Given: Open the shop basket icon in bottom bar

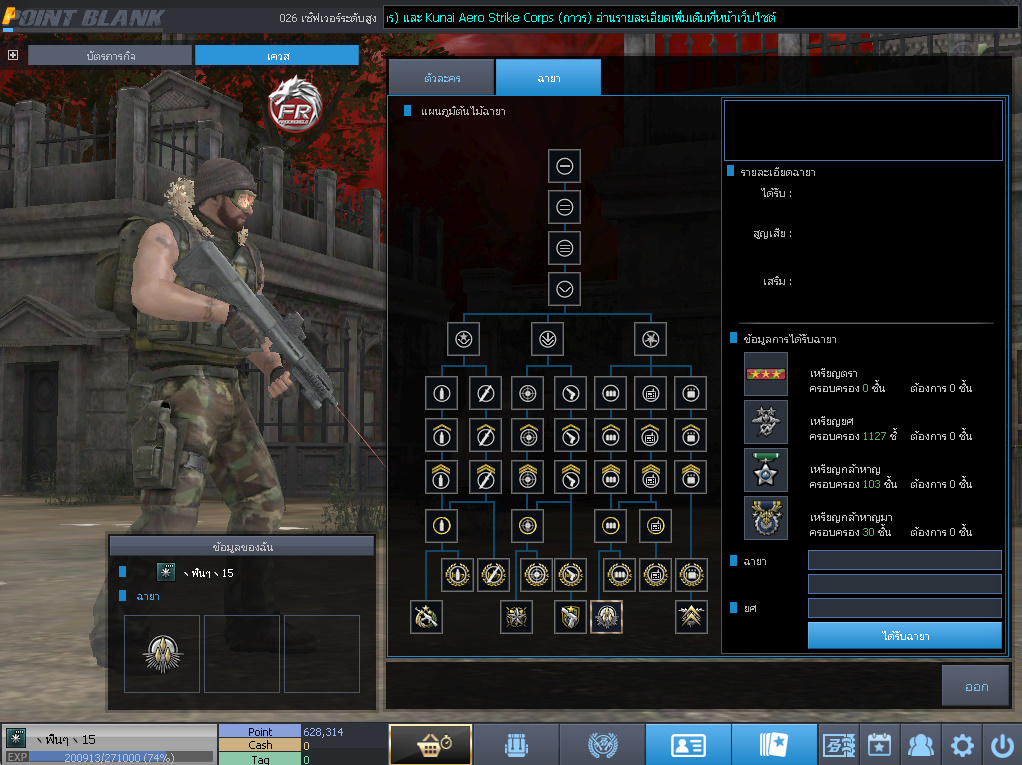Looking at the screenshot, I should [430, 745].
